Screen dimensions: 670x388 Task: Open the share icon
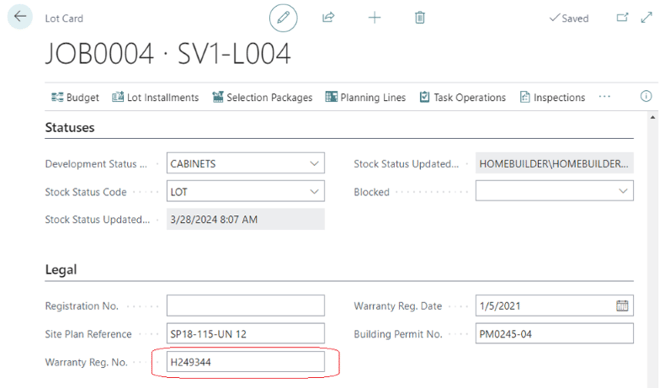point(328,18)
